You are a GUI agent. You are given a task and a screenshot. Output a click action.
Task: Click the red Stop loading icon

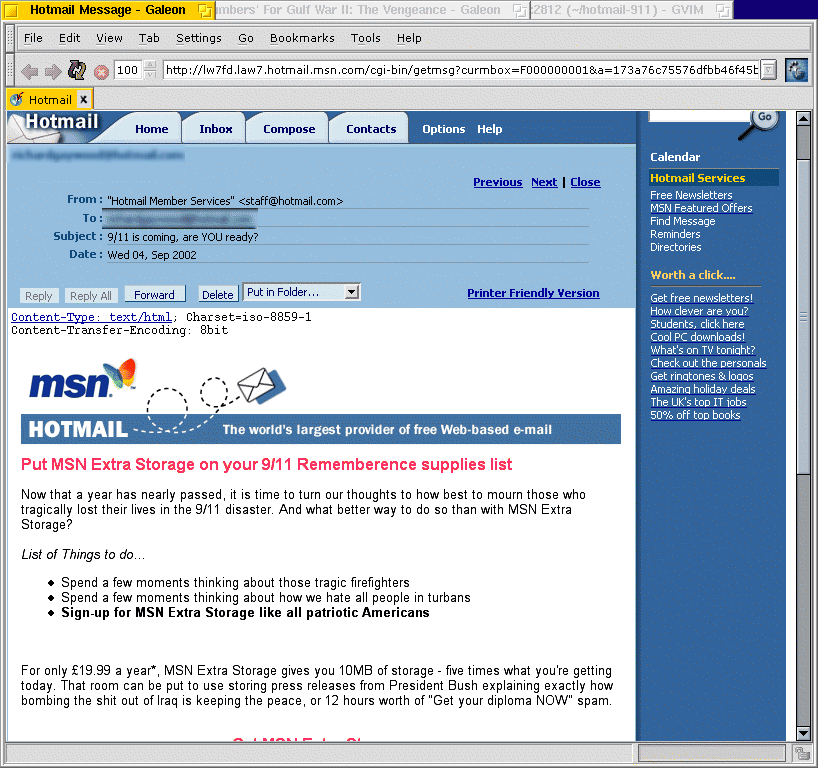tap(101, 72)
